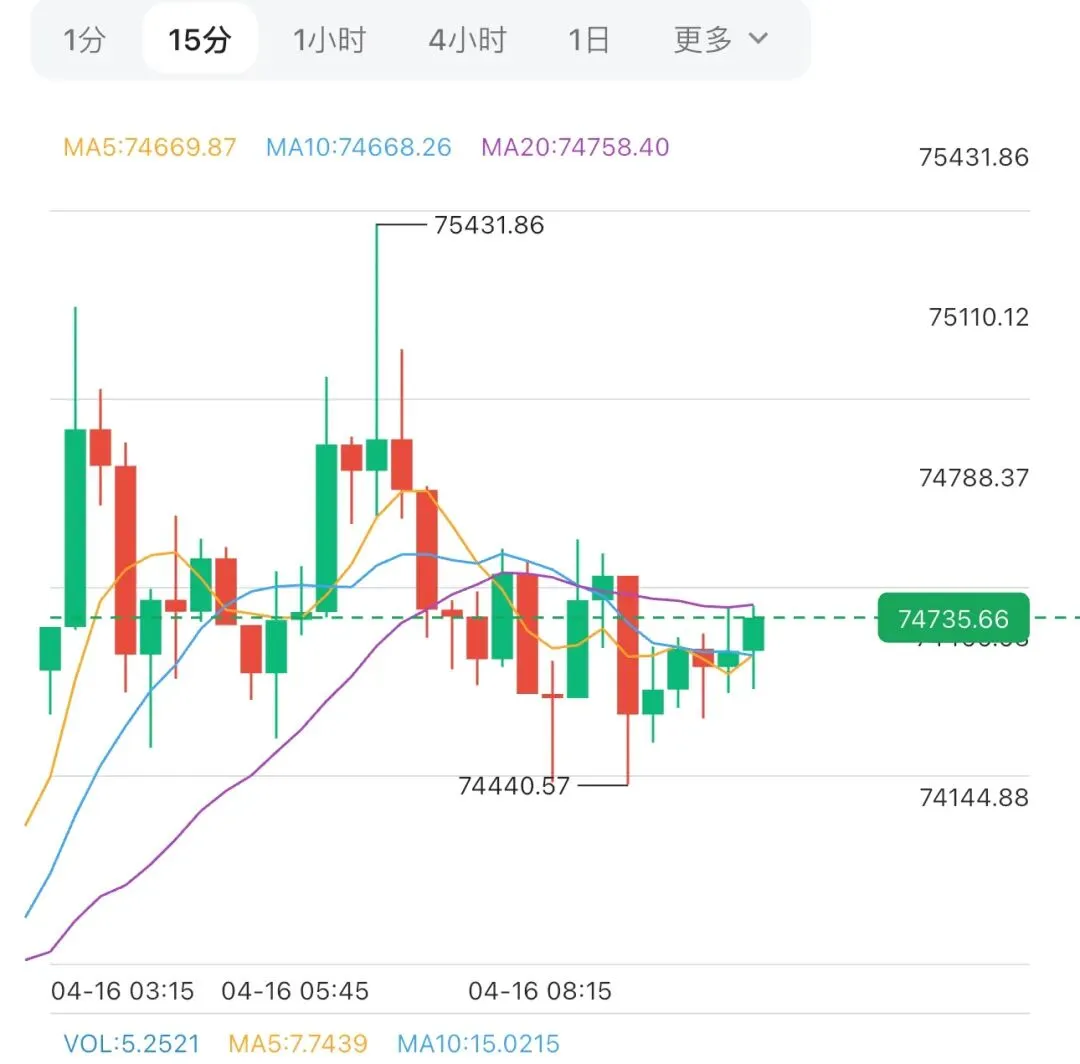Viewport: 1080px width, 1064px height.
Task: Switch to the 1日 daily chart
Action: click(589, 41)
